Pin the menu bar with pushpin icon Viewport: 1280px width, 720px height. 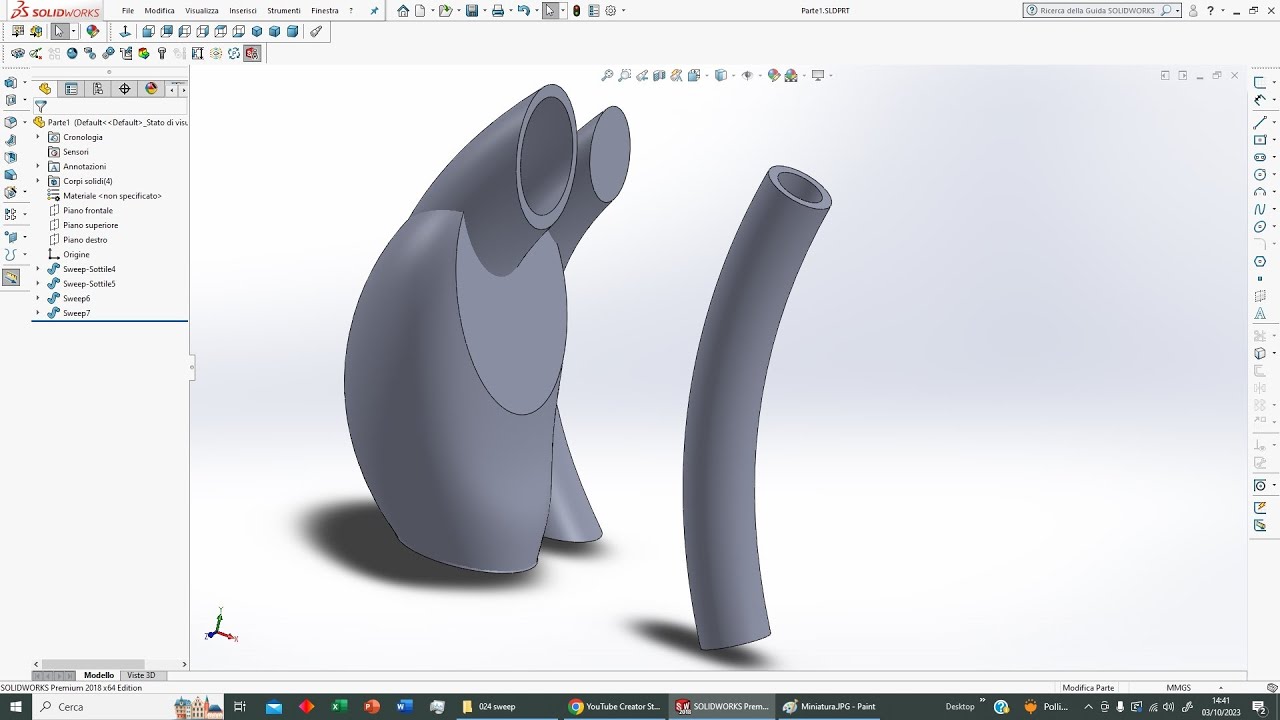pos(374,10)
